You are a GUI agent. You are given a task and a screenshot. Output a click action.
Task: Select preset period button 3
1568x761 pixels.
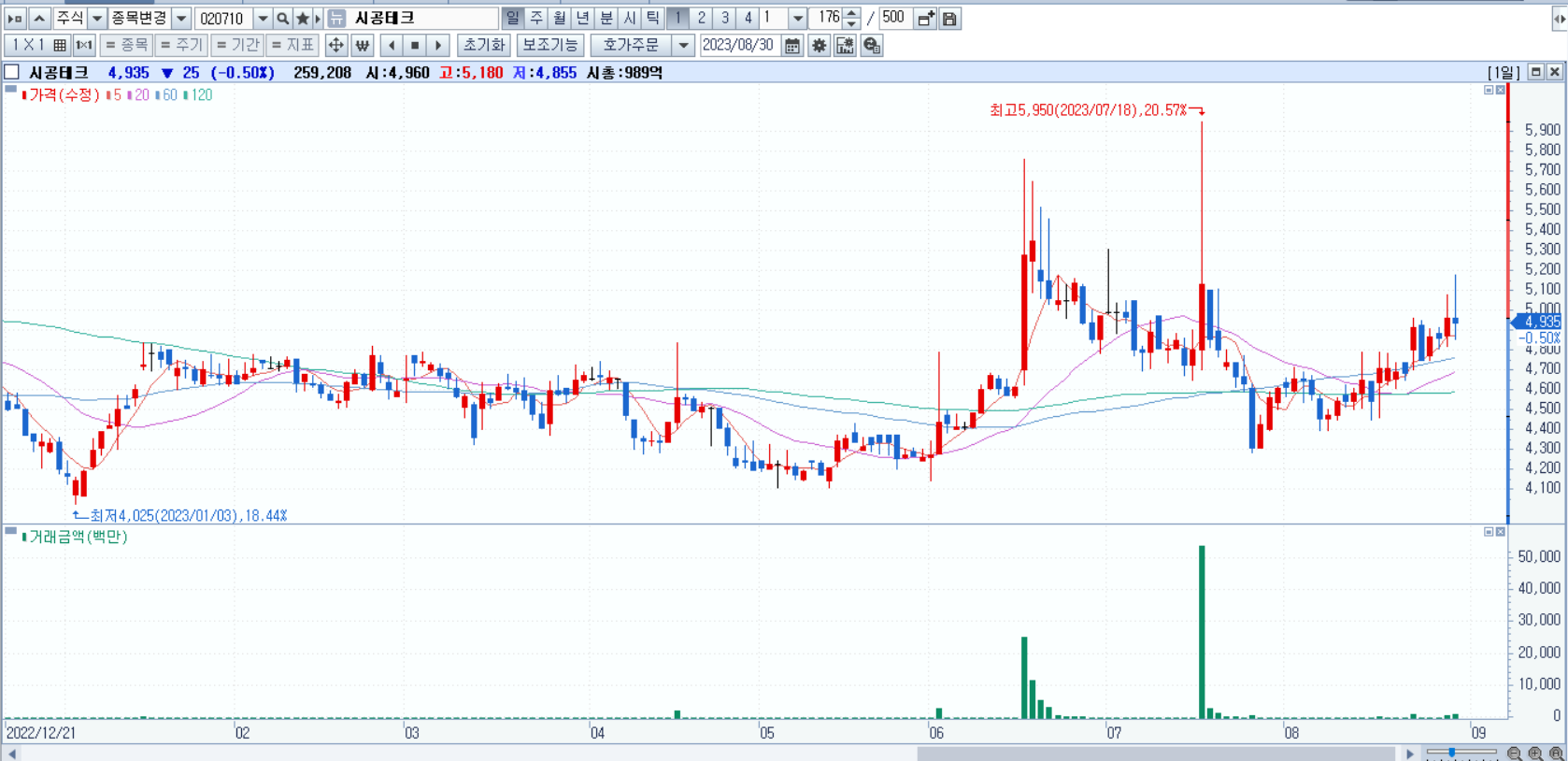pyautogui.click(x=724, y=18)
